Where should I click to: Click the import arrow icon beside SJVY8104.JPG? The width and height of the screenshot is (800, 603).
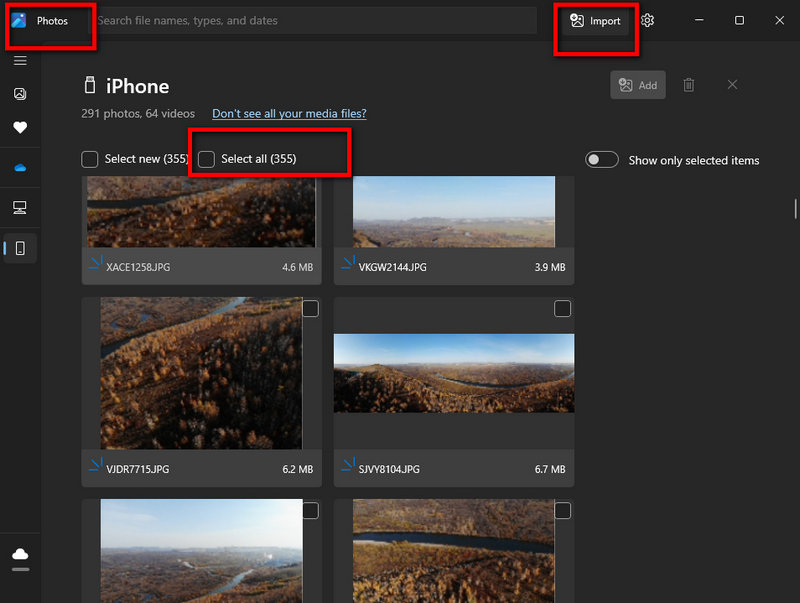point(348,465)
